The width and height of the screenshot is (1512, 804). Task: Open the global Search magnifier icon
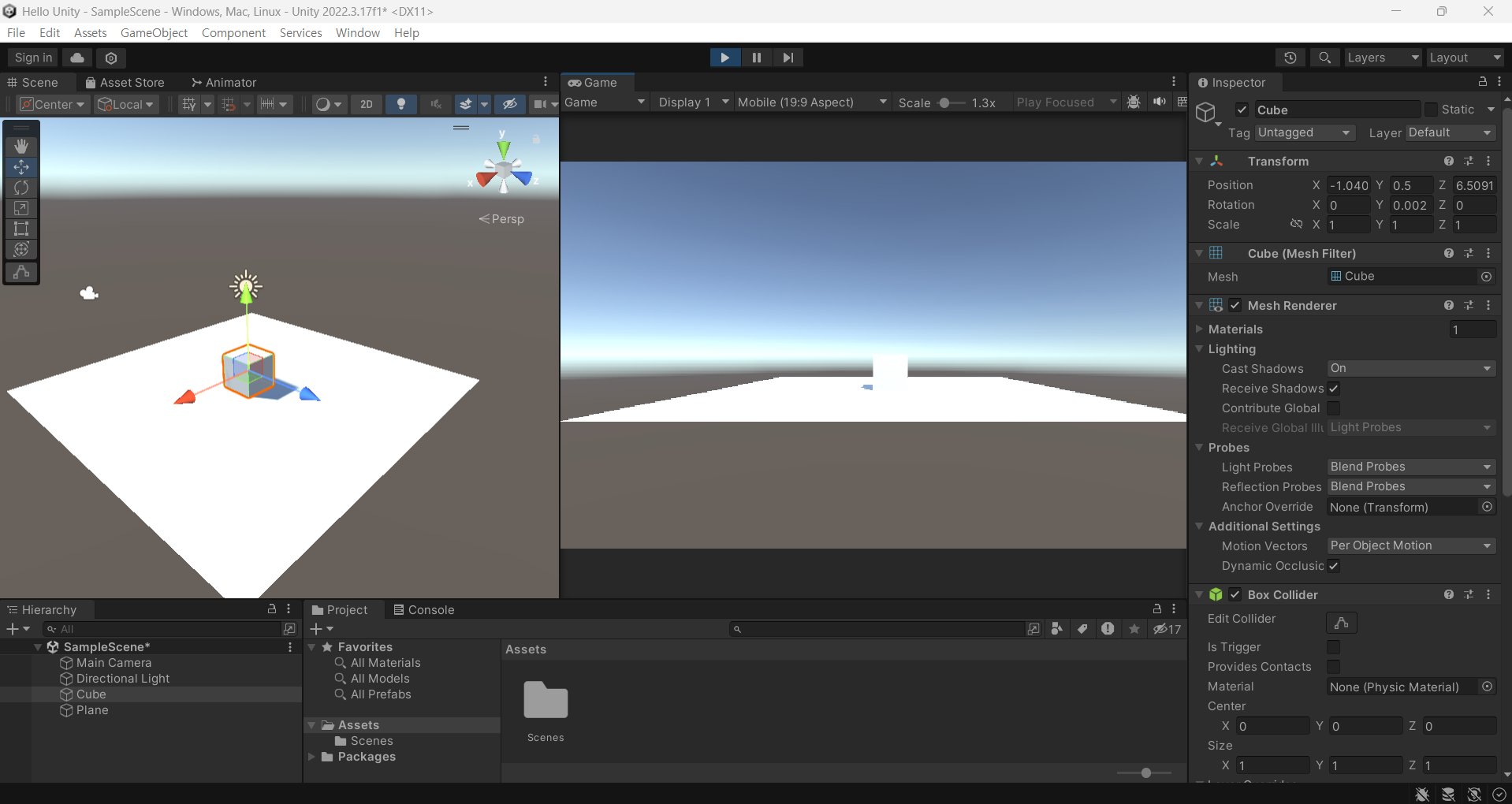[1325, 58]
